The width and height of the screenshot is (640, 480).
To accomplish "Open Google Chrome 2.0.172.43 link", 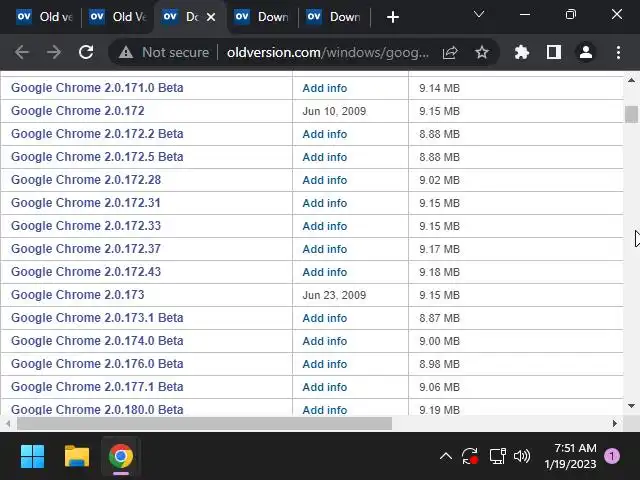I will 86,271.
